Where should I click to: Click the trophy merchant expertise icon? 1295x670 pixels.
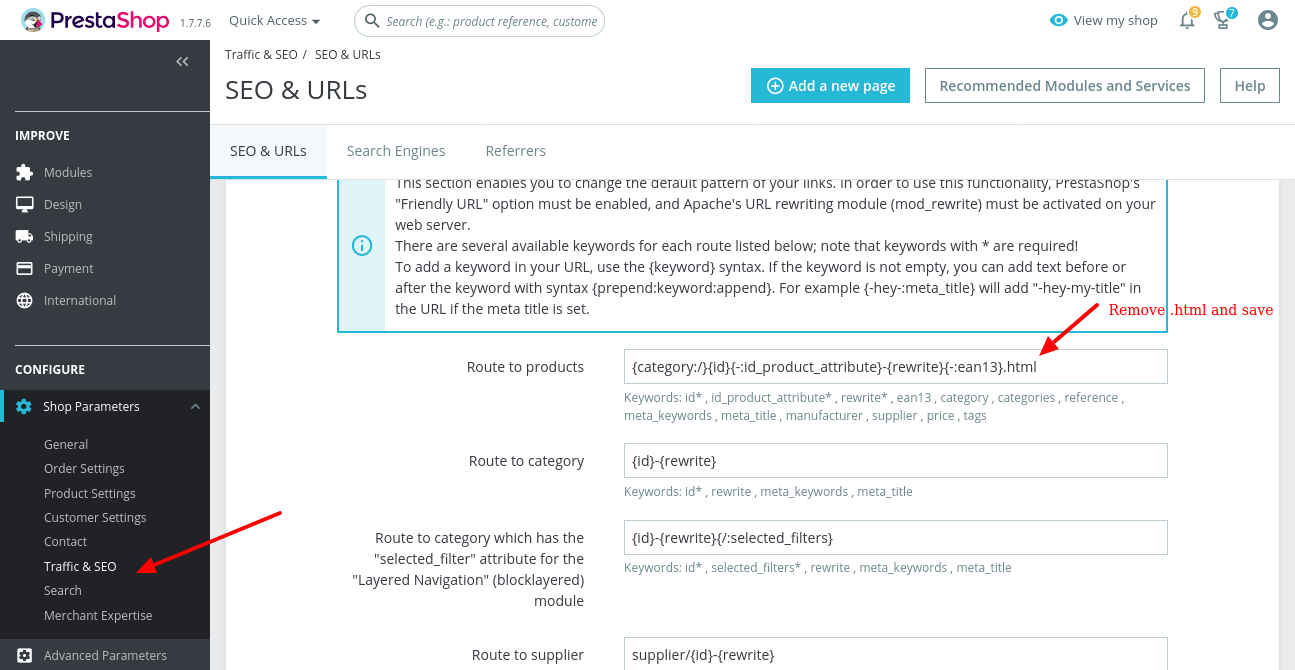(1222, 20)
